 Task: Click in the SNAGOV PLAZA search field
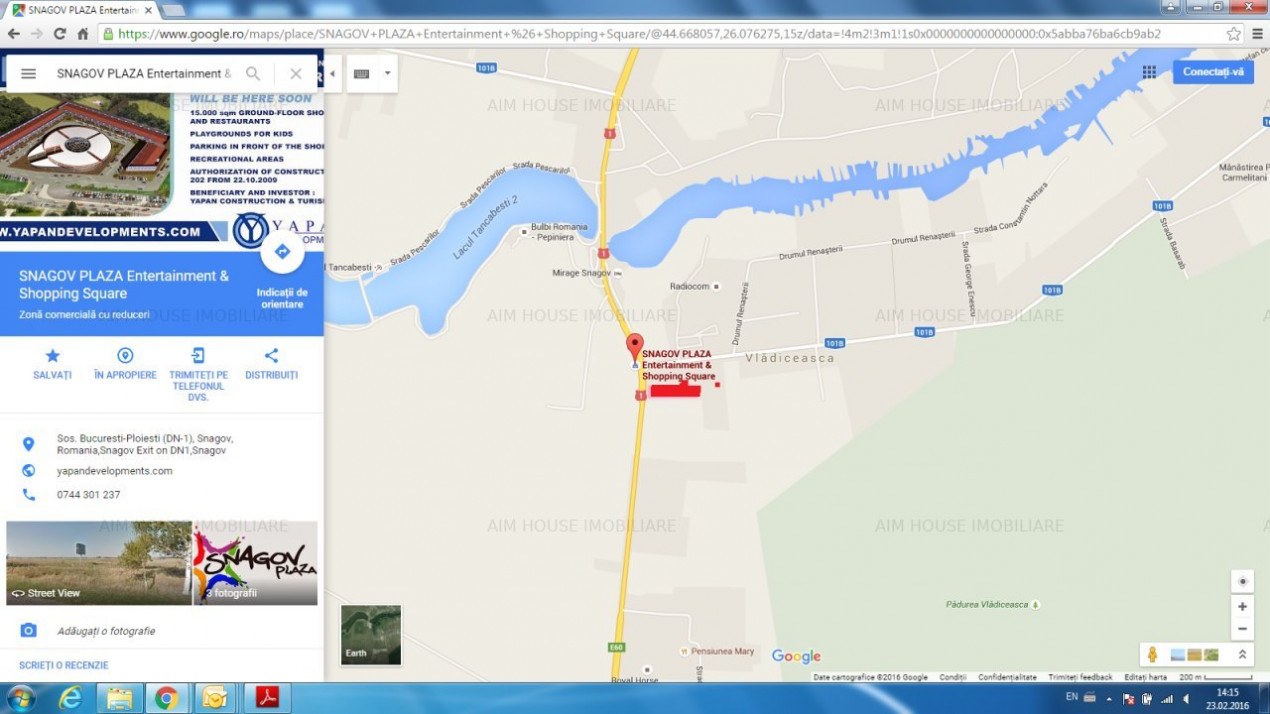point(143,74)
